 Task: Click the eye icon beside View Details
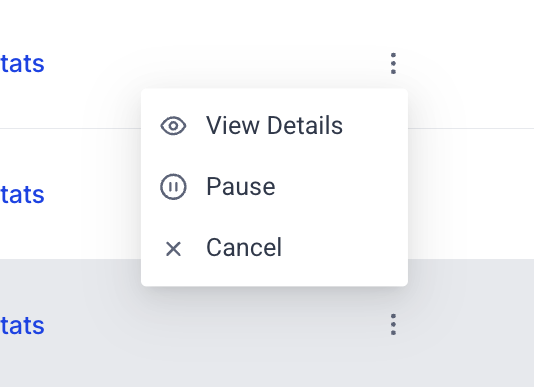tap(173, 126)
